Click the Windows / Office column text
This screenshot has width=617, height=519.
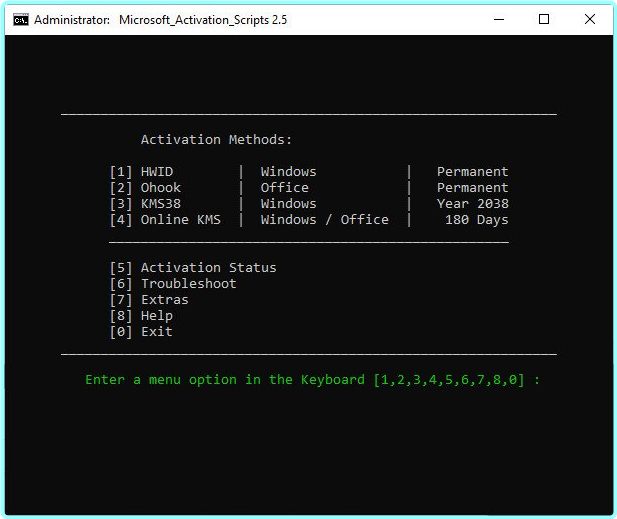click(x=324, y=220)
